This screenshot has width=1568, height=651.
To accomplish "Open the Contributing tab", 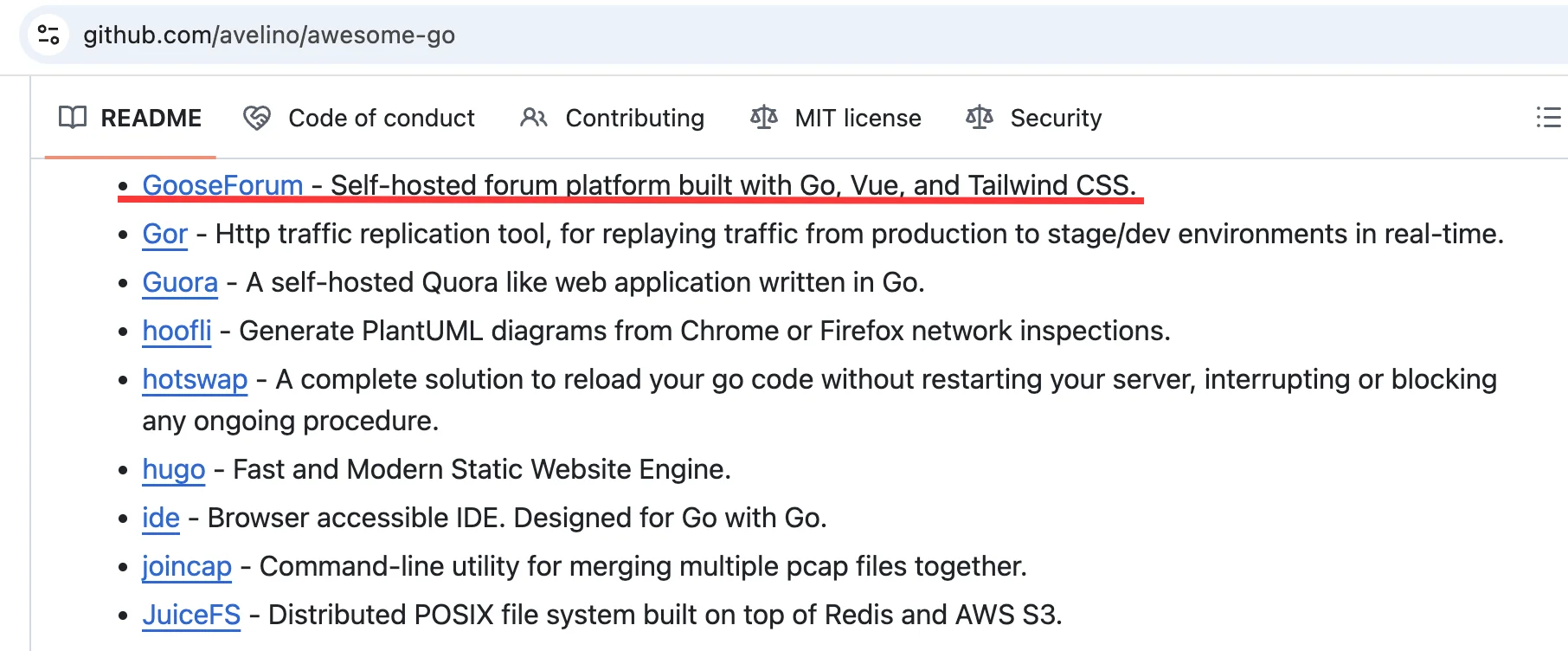I will click(x=613, y=118).
